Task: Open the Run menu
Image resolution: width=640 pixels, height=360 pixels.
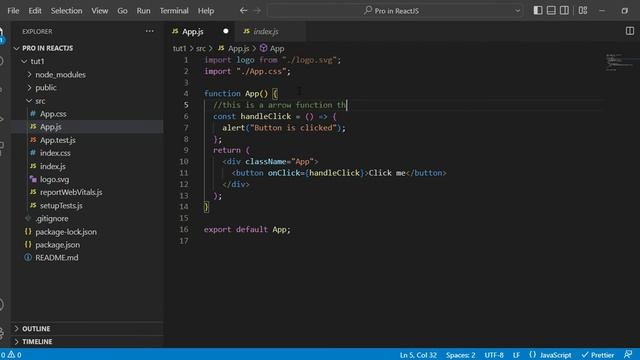Action: coord(143,11)
